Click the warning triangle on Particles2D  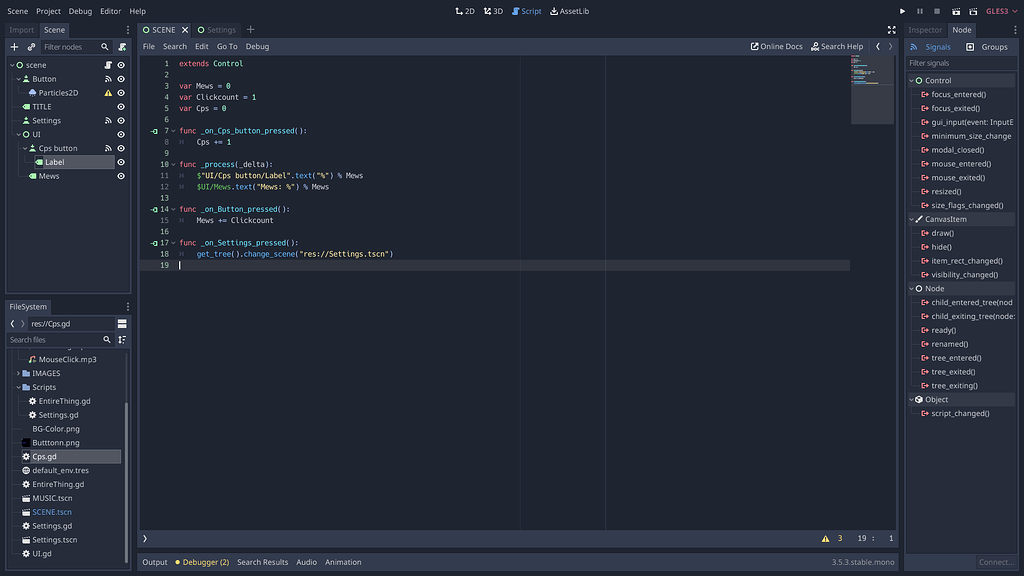click(x=108, y=92)
